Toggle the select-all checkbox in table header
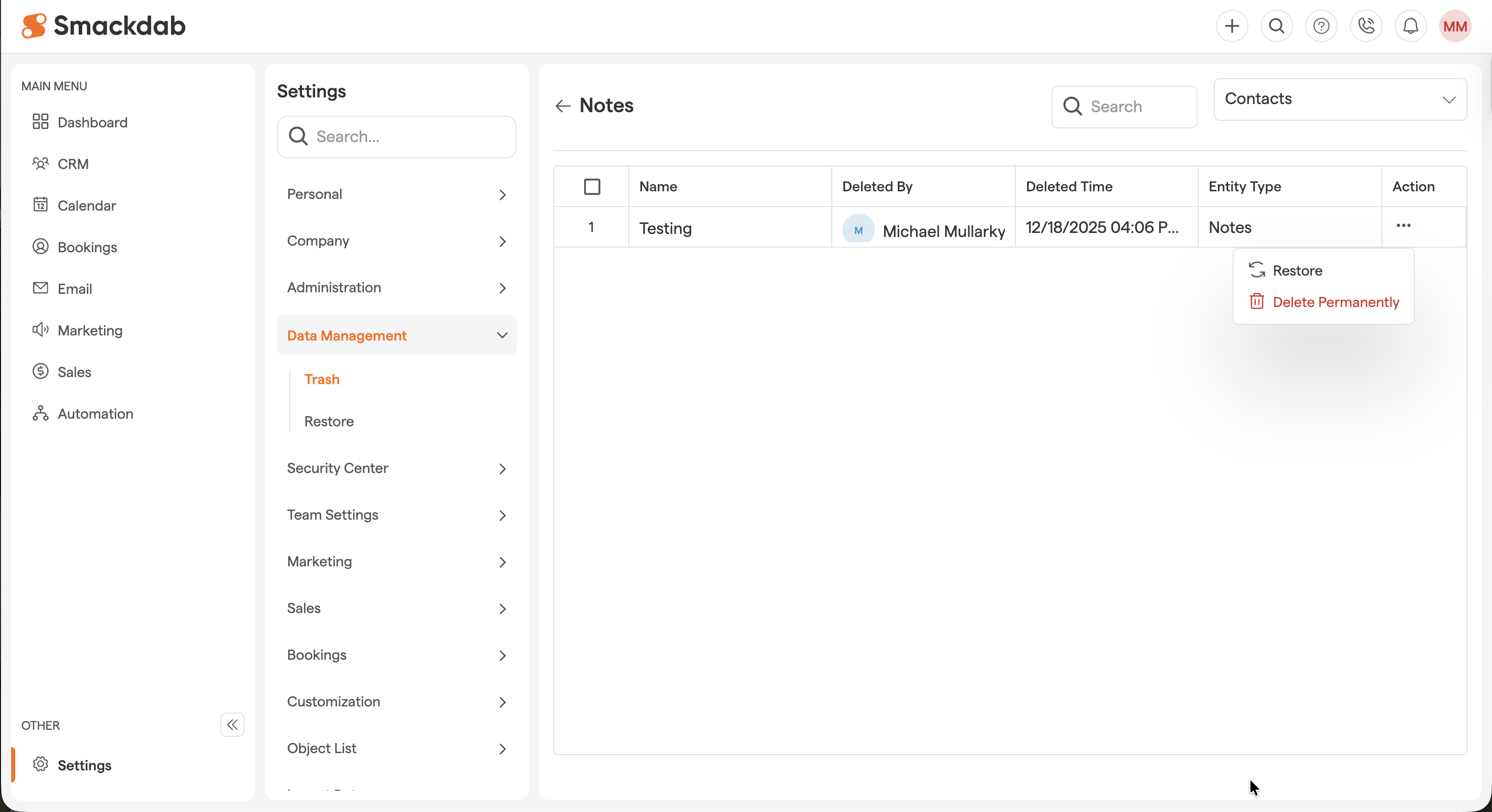The height and width of the screenshot is (812, 1492). pyautogui.click(x=592, y=186)
